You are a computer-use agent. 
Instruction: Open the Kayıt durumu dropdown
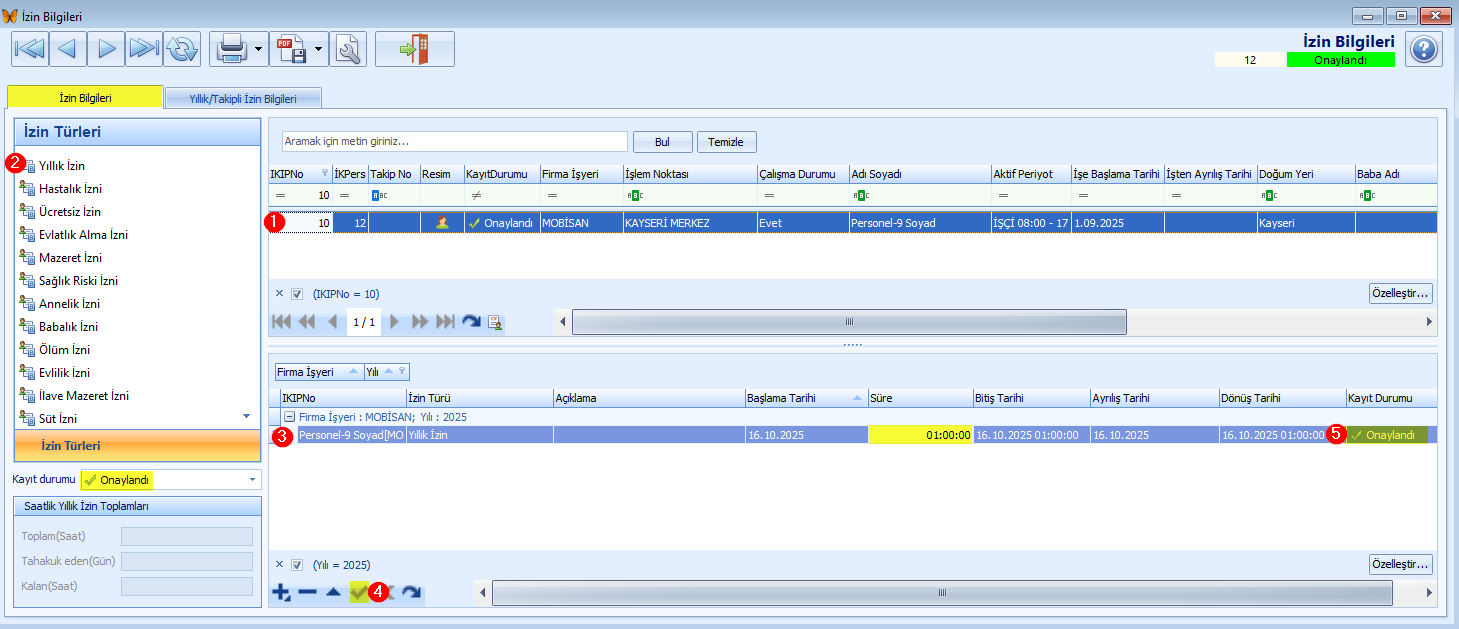252,480
